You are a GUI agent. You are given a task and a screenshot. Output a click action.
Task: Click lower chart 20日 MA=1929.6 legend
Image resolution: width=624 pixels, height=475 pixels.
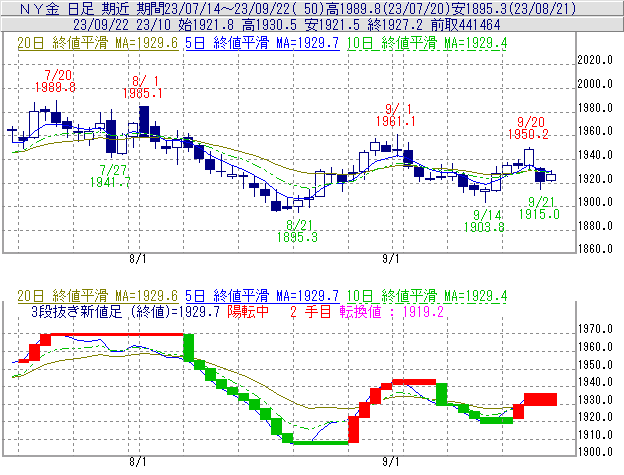98,296
